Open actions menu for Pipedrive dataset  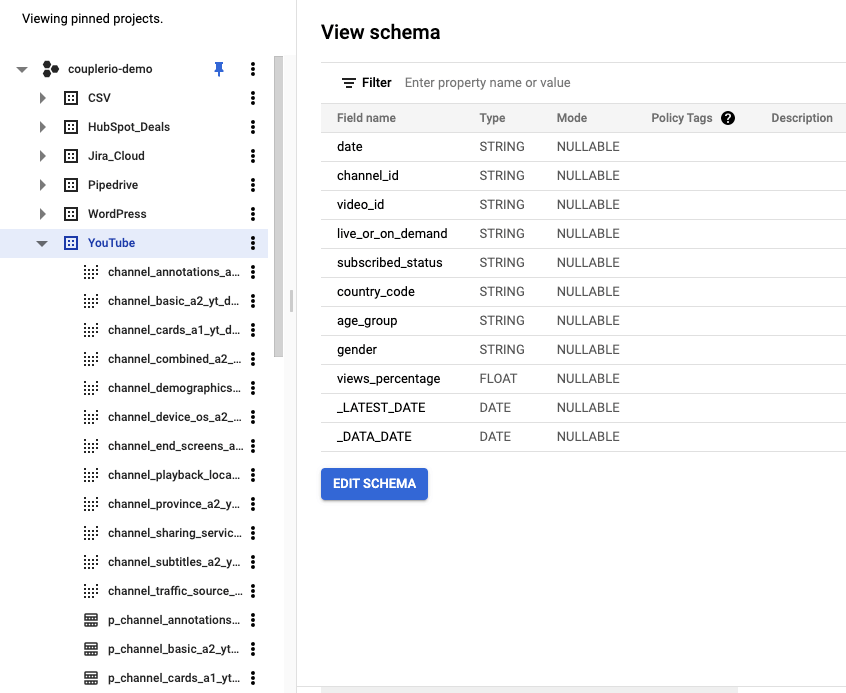(x=253, y=185)
